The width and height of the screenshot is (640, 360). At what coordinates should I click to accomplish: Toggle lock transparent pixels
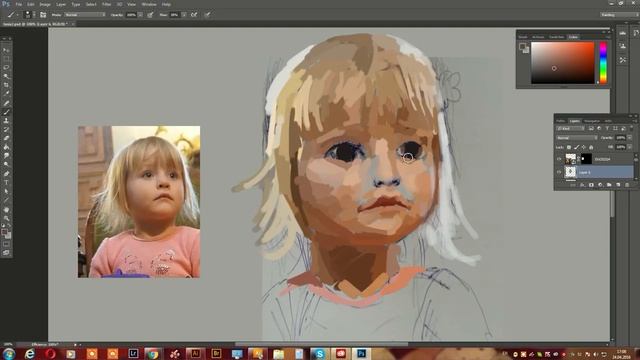(569, 147)
